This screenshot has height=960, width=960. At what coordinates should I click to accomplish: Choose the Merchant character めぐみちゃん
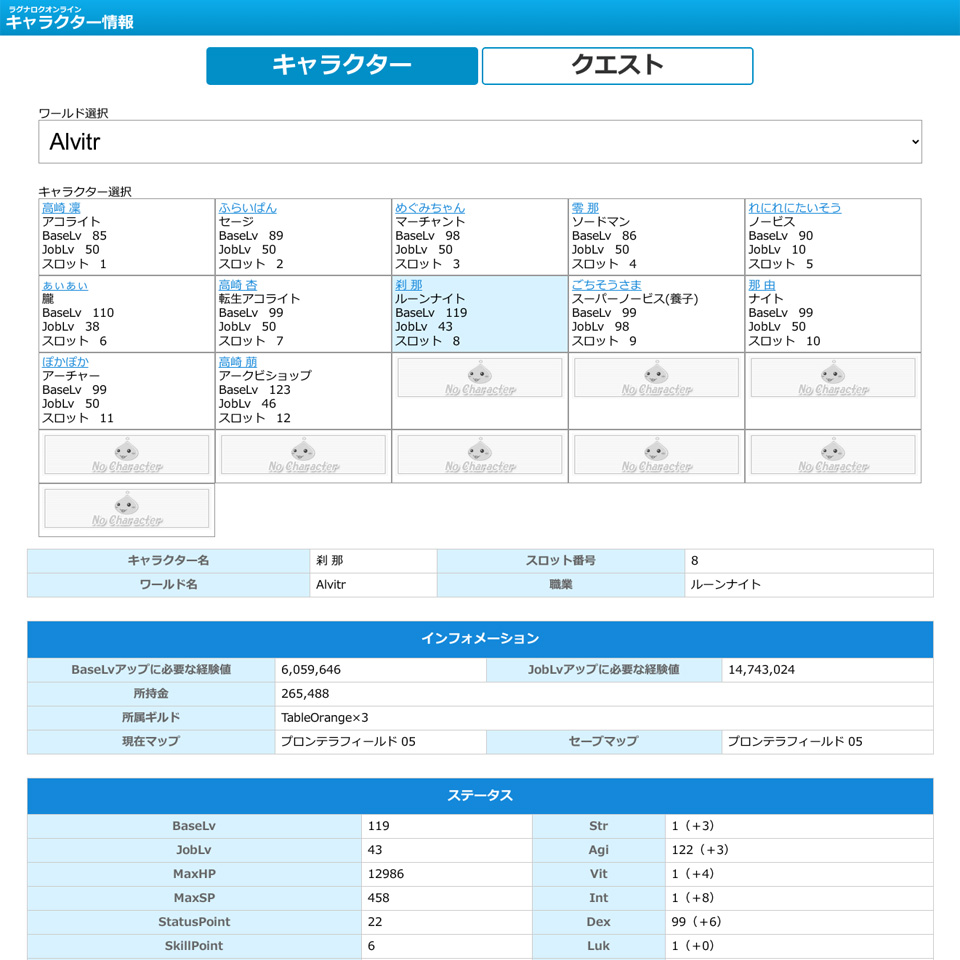430,208
